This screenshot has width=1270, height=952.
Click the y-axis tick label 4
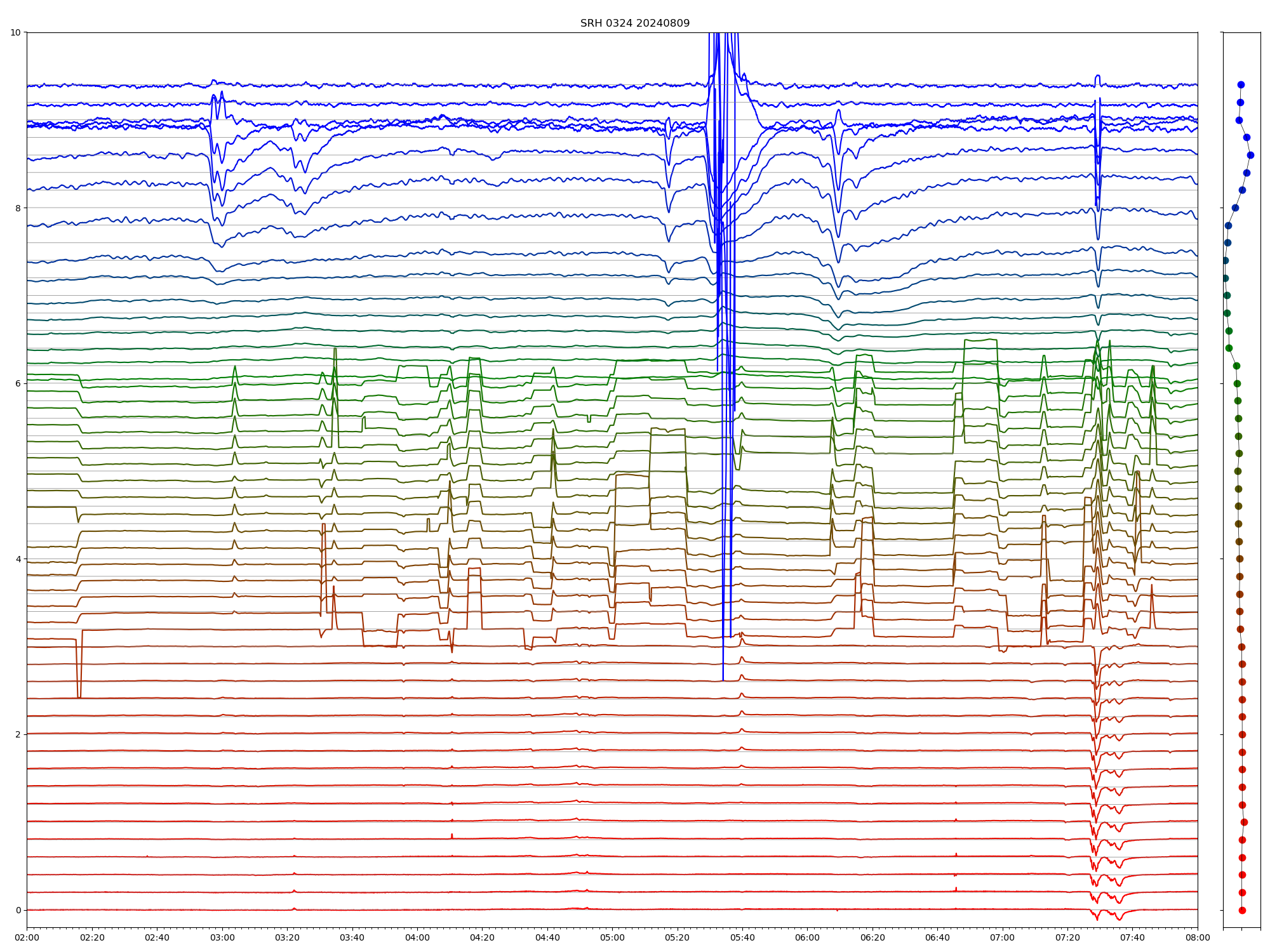coord(18,559)
